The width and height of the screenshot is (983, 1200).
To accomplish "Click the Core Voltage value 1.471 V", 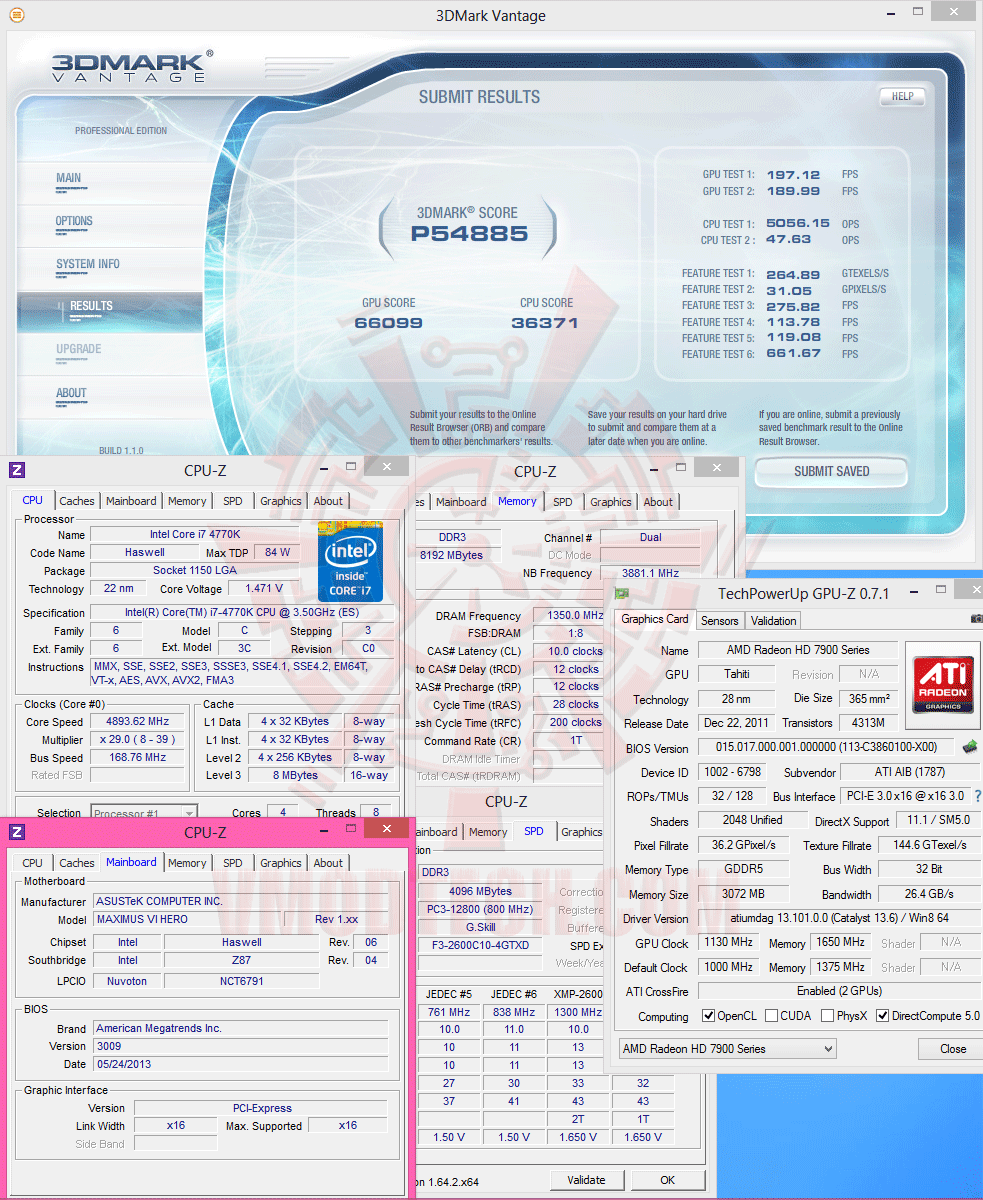I will coord(264,588).
